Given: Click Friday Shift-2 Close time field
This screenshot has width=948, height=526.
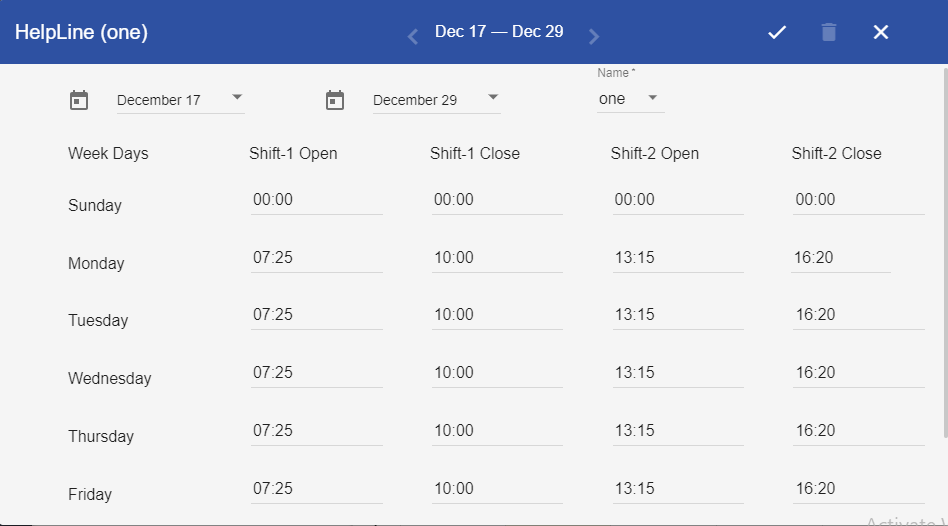Looking at the screenshot, I should coord(858,489).
